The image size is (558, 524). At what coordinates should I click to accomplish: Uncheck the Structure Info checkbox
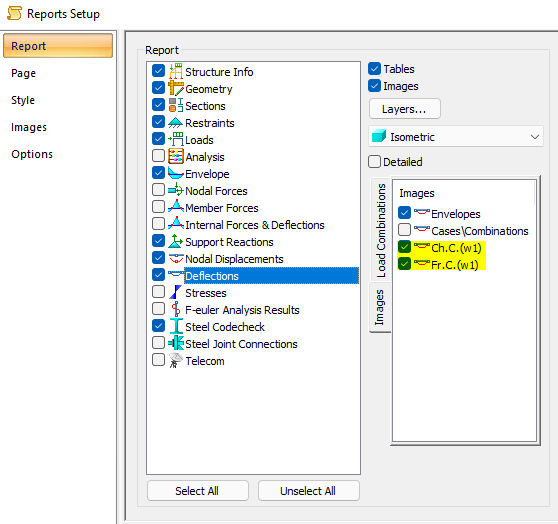[x=158, y=71]
